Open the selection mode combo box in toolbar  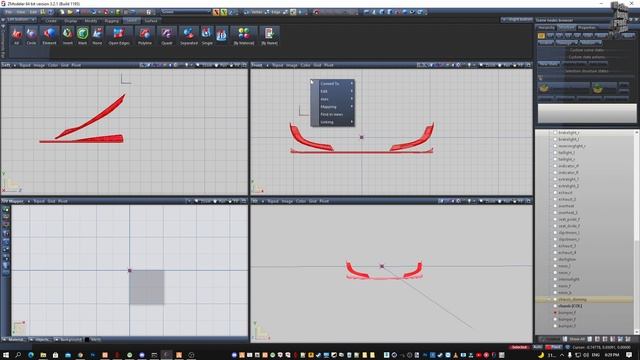tap(186, 12)
